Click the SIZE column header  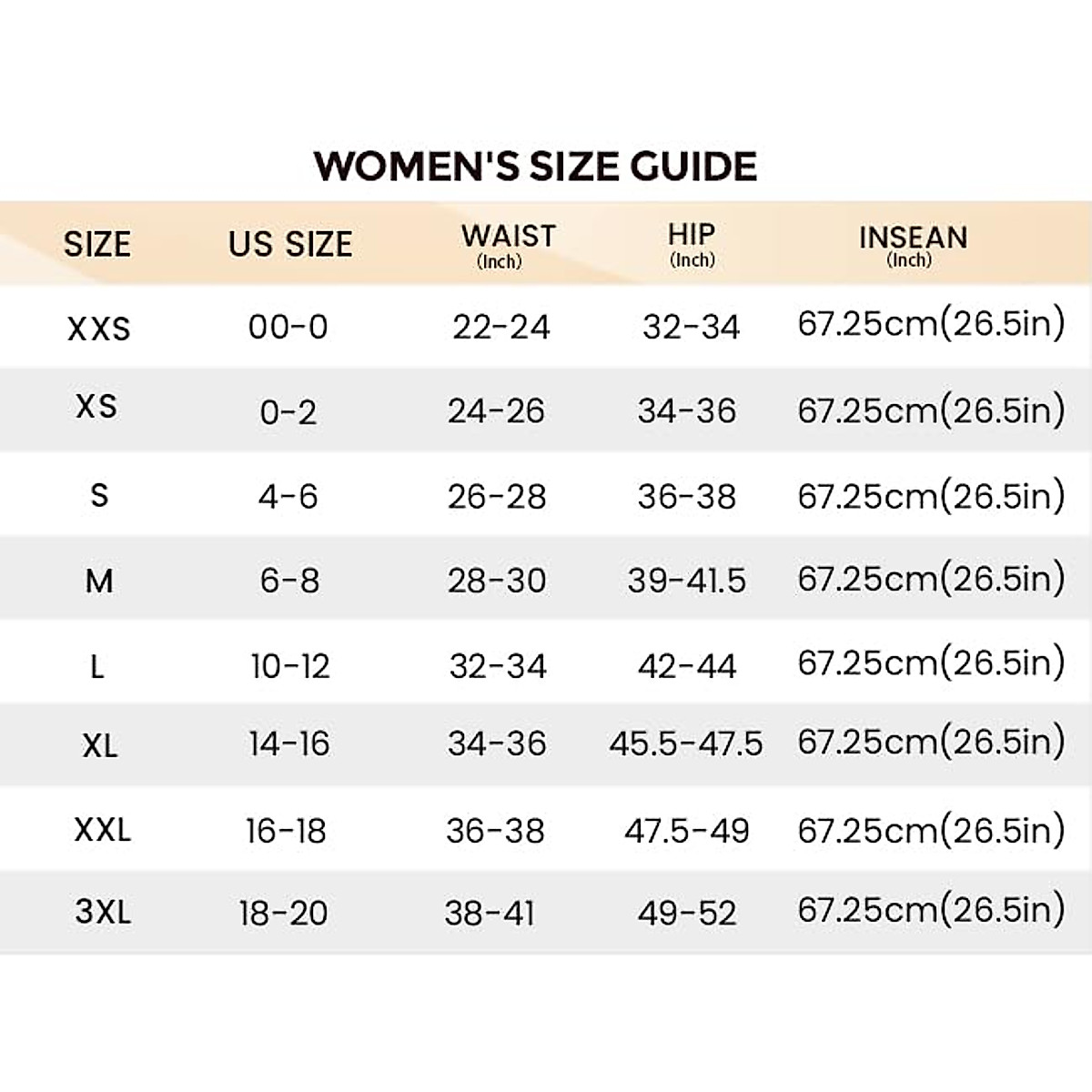coord(97,244)
